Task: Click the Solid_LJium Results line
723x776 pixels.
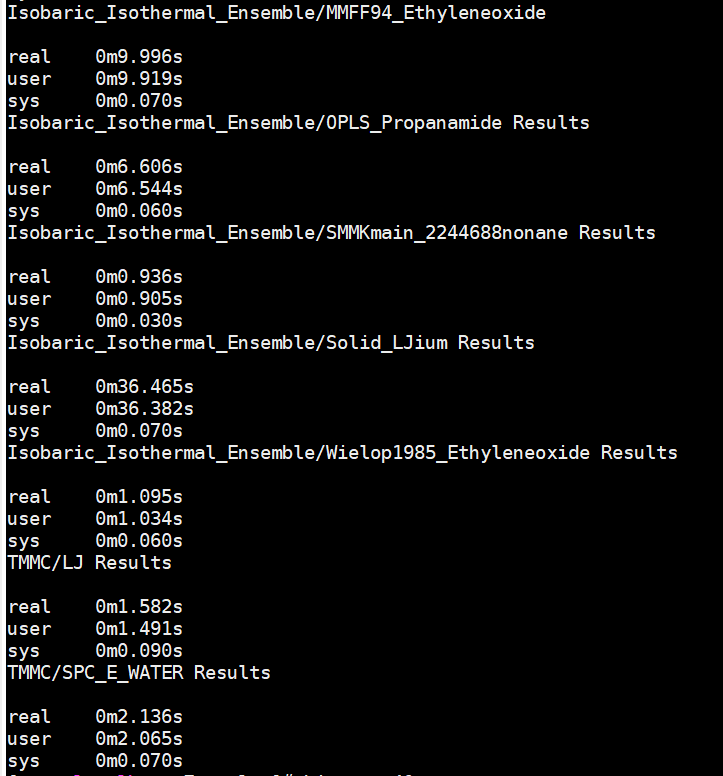Action: coord(271,342)
